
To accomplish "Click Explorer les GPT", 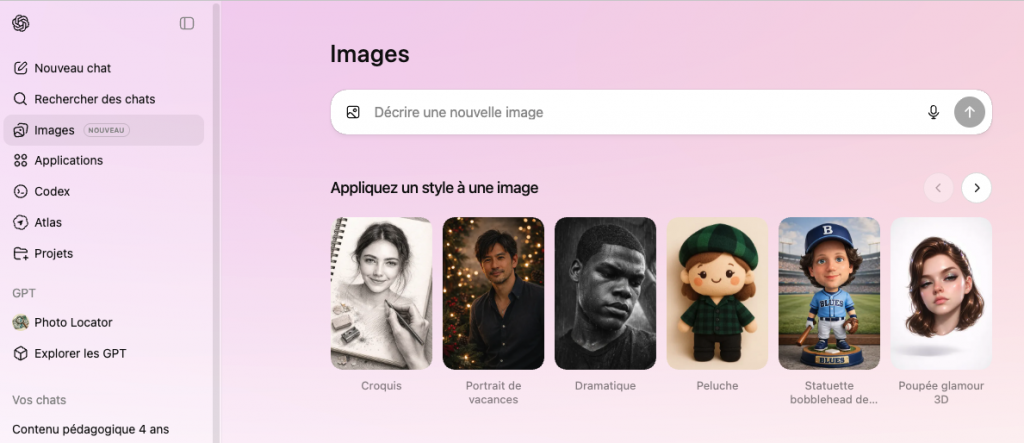I will click(80, 353).
